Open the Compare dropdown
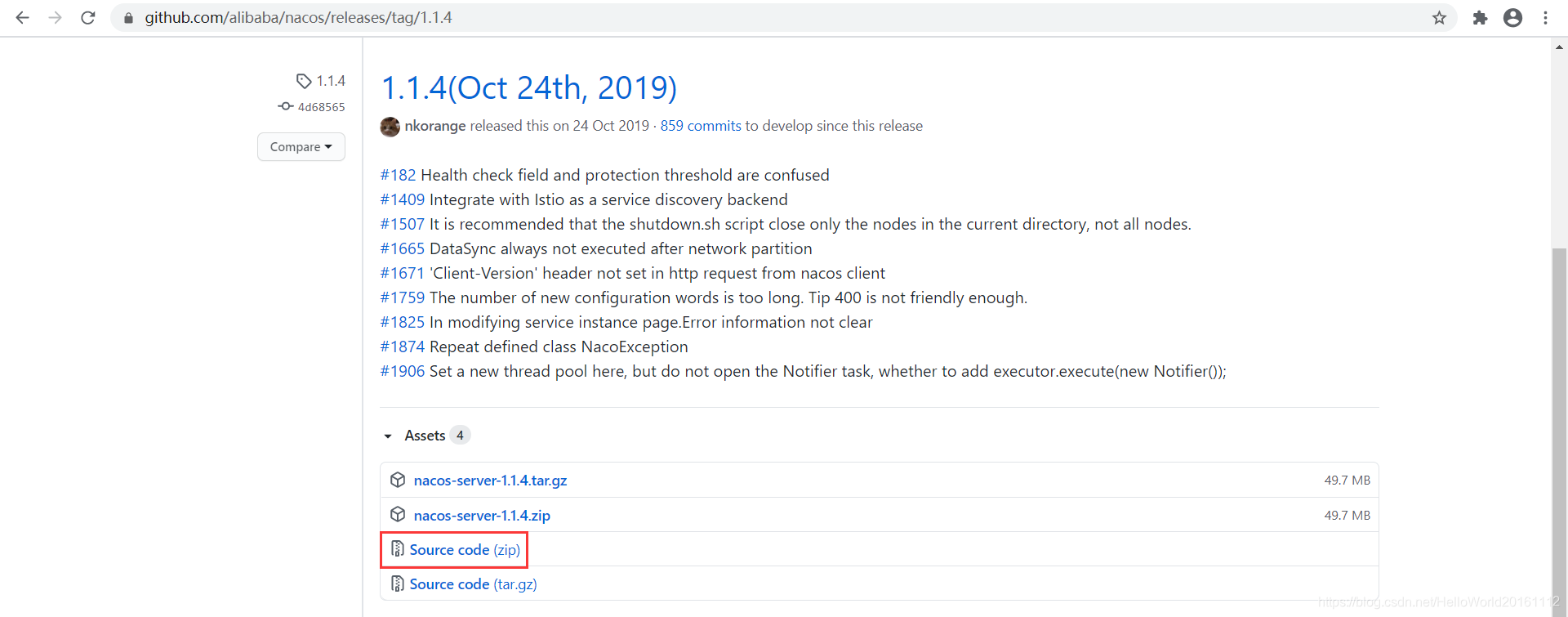This screenshot has width=1568, height=617. click(301, 147)
